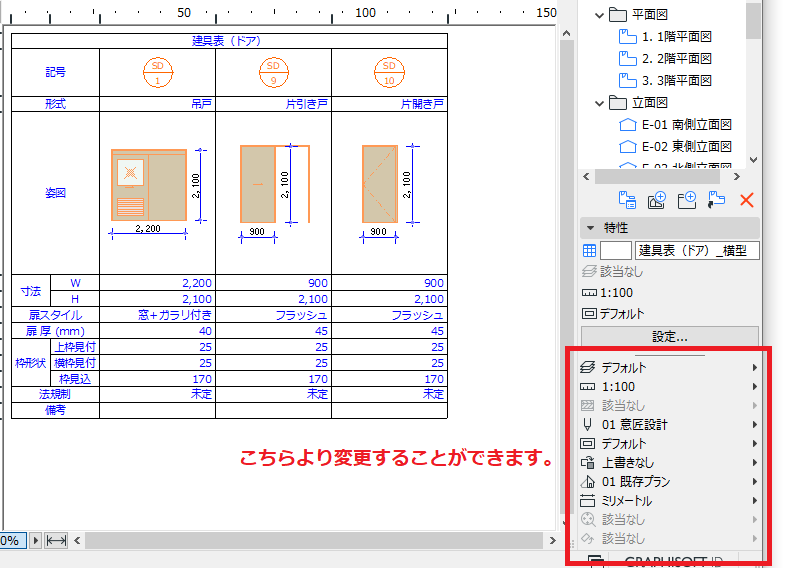786x568 pixels.
Task: Click the clone folder icon
Action: coord(716,200)
